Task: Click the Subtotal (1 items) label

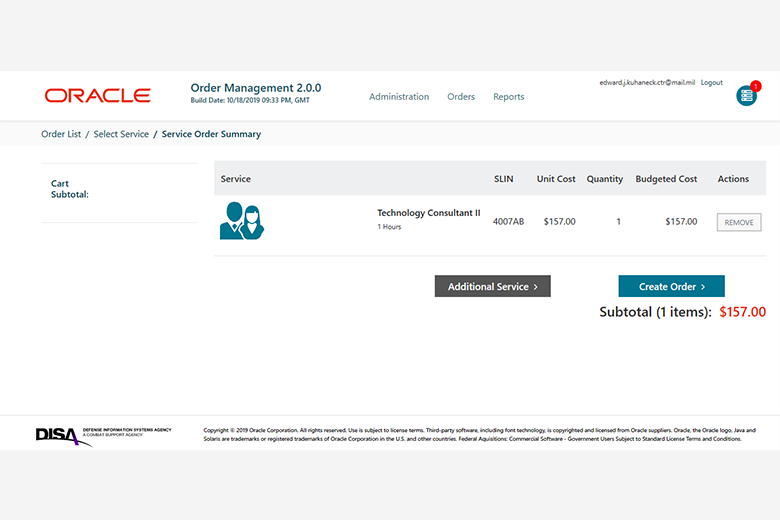Action: coord(655,312)
